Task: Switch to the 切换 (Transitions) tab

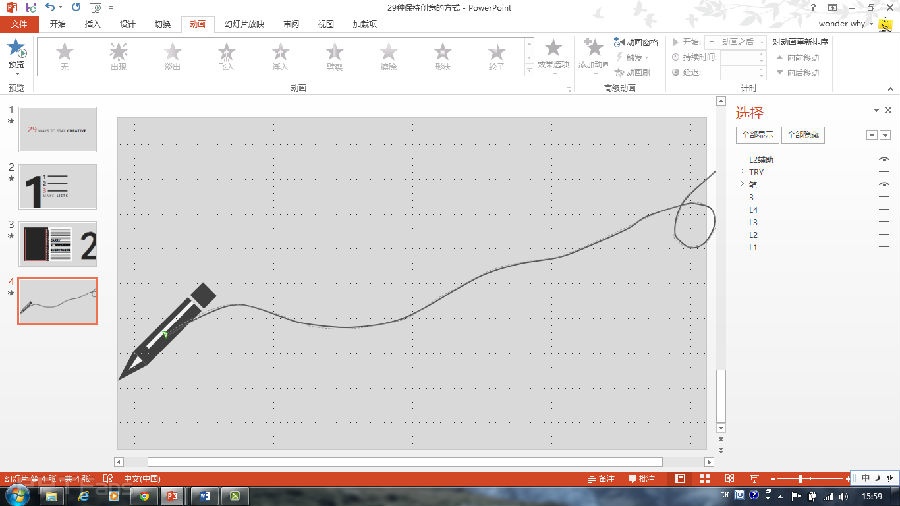Action: 162,24
